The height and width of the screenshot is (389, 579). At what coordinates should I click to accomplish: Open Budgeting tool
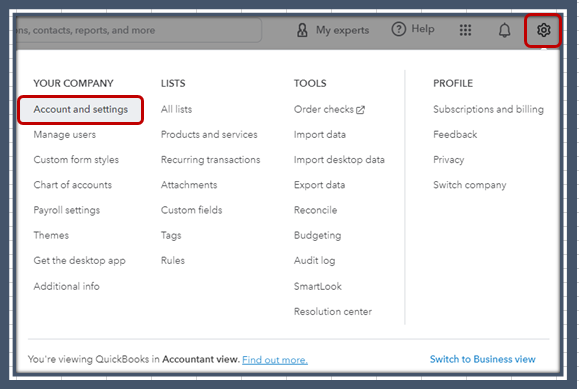click(x=318, y=235)
